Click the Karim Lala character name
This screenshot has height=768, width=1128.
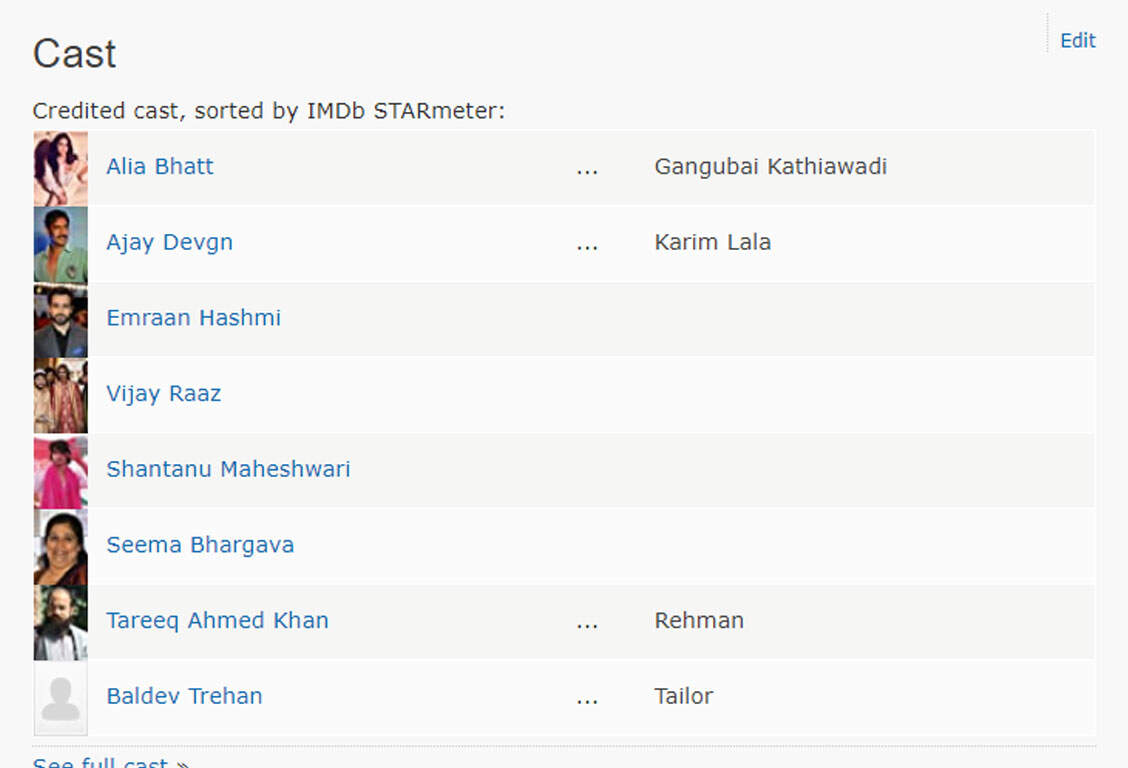[712, 242]
